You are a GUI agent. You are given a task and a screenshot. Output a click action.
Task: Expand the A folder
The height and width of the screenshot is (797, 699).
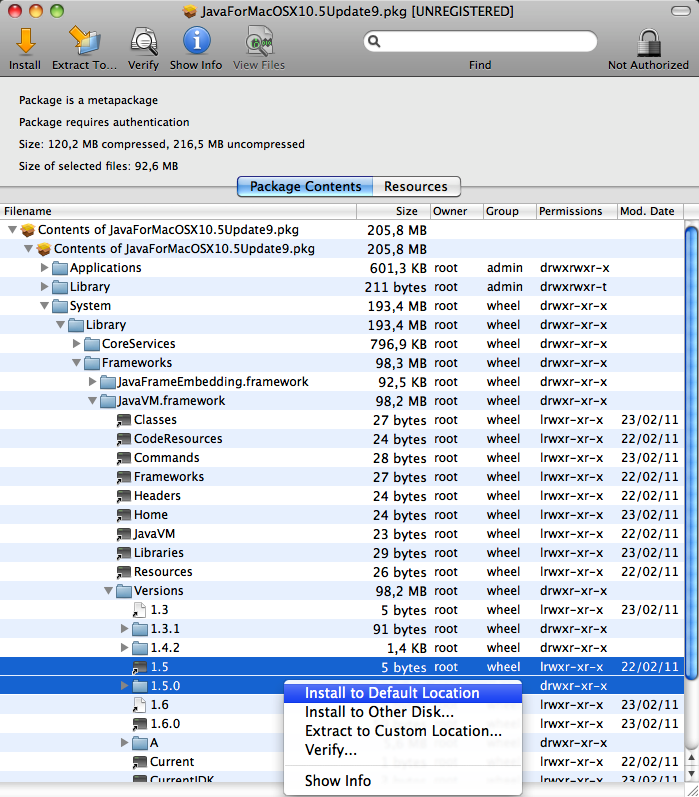pyautogui.click(x=125, y=743)
